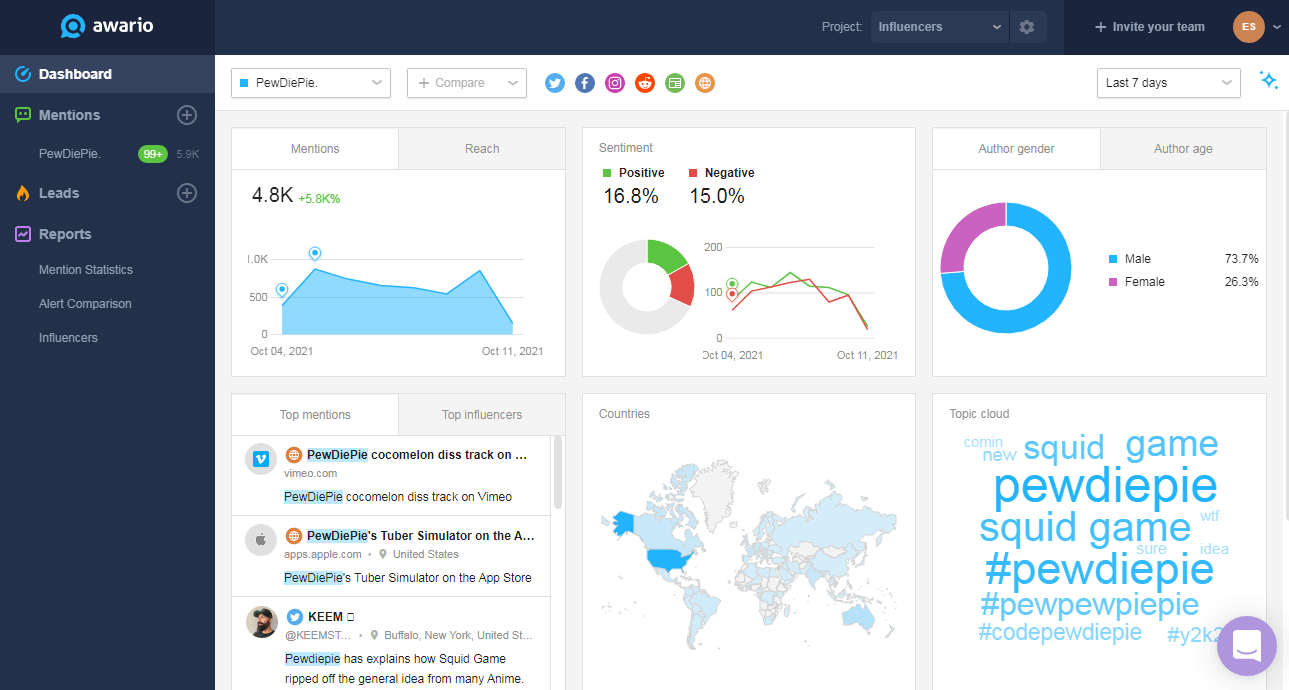Open Leads section in sidebar
Screen dimensions: 1289x690
pyautogui.click(x=59, y=193)
